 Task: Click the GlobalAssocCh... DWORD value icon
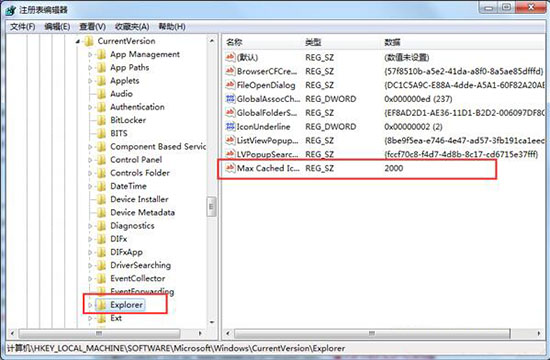tap(230, 99)
